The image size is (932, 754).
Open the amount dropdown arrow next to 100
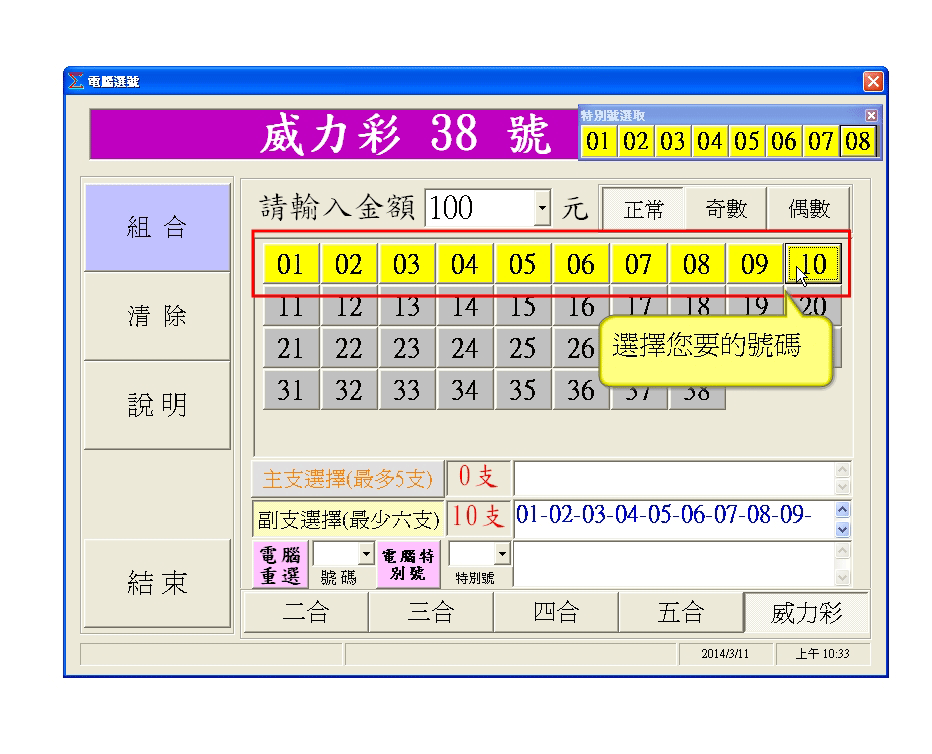pyautogui.click(x=542, y=208)
